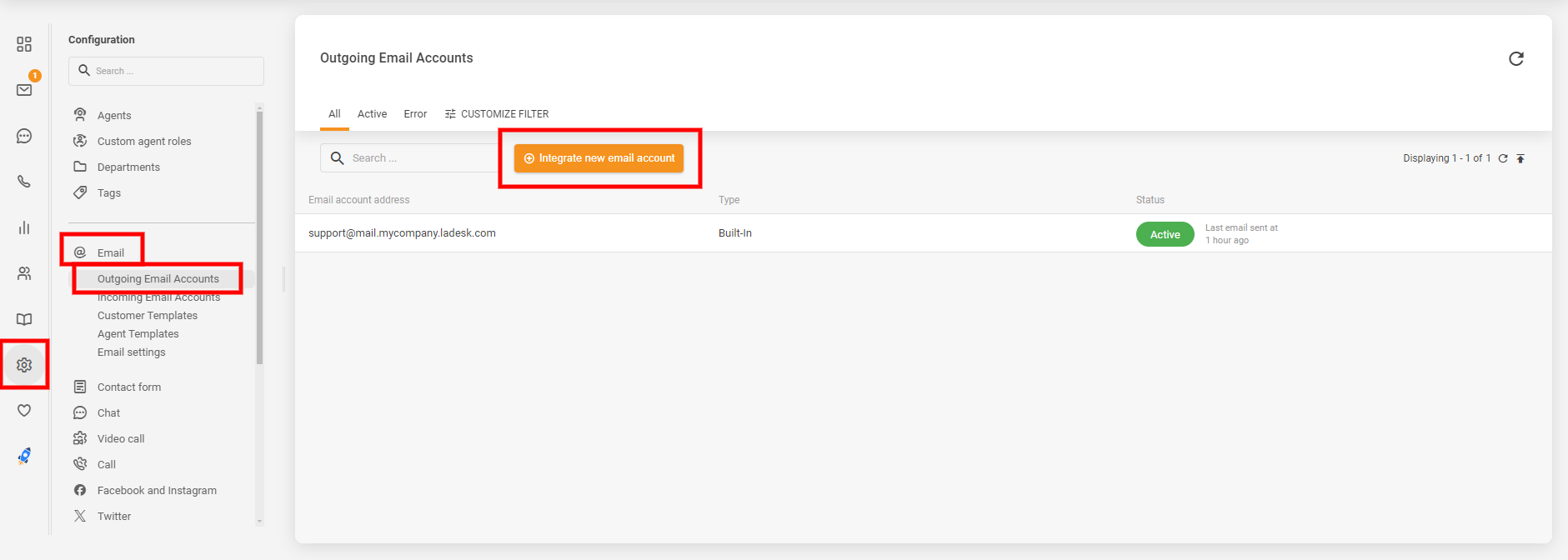Click the rocket icon in sidebar
1568x560 pixels.
click(24, 456)
